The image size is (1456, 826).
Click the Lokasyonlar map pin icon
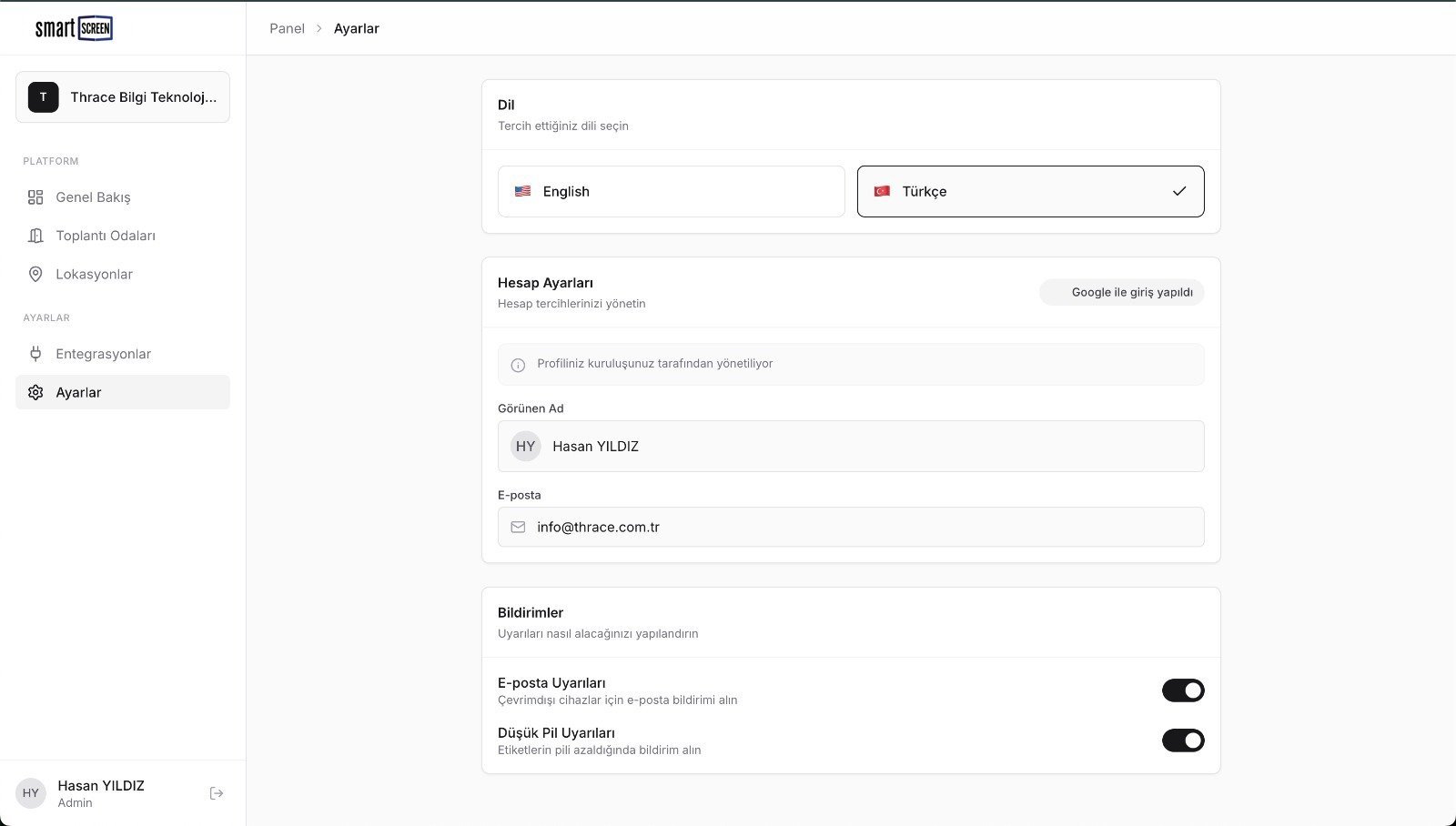pyautogui.click(x=35, y=275)
